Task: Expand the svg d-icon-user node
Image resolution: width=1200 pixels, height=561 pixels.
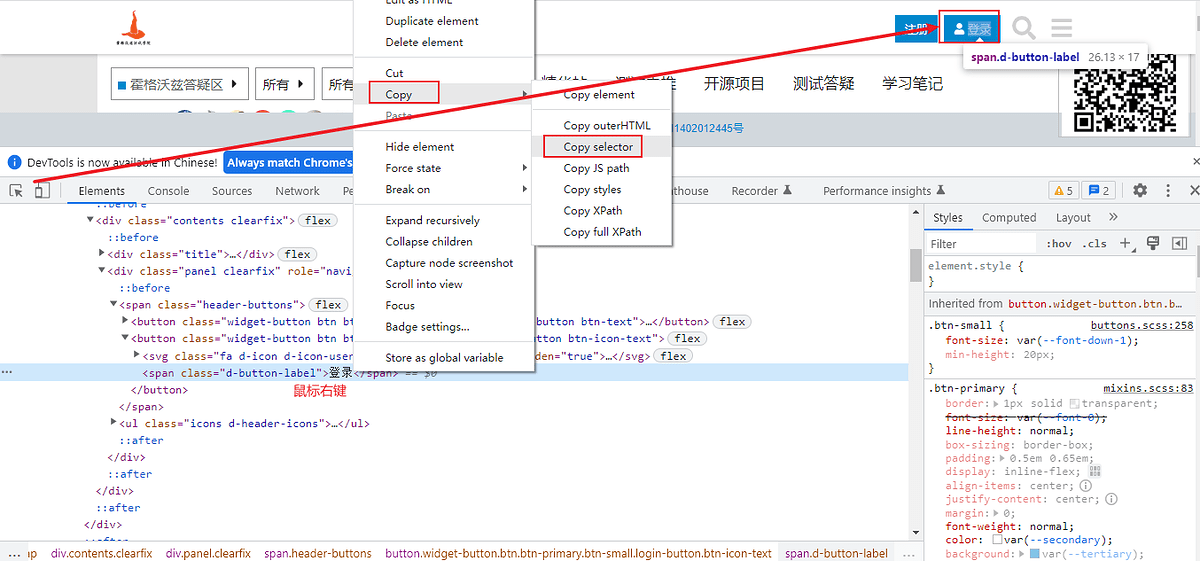Action: point(138,355)
